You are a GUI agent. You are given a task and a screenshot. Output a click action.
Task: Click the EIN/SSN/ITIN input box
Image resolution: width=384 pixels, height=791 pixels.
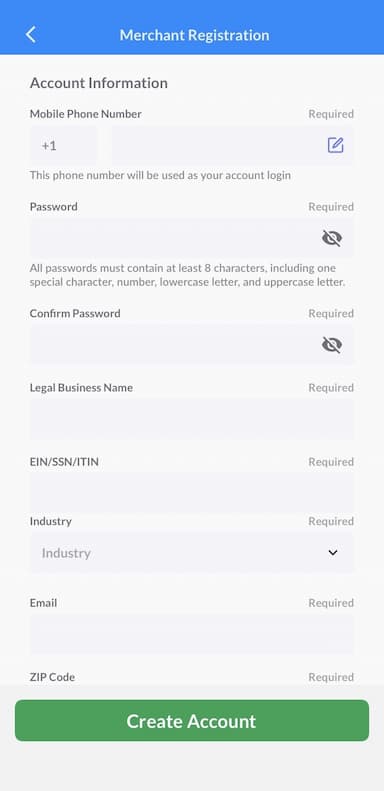pyautogui.click(x=192, y=492)
